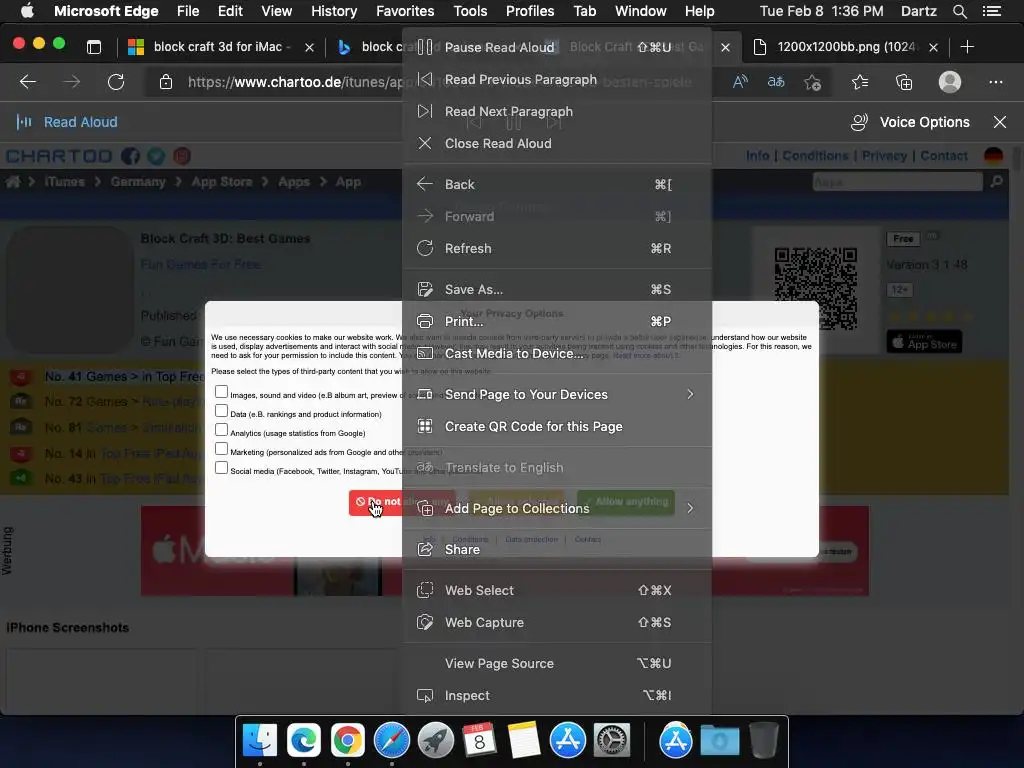Click the page search input field

tap(897, 182)
